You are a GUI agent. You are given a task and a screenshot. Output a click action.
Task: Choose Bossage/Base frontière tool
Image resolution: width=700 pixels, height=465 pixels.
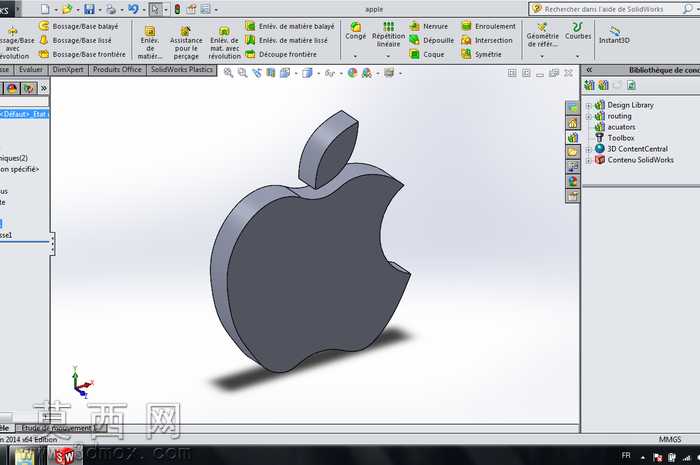coord(83,54)
